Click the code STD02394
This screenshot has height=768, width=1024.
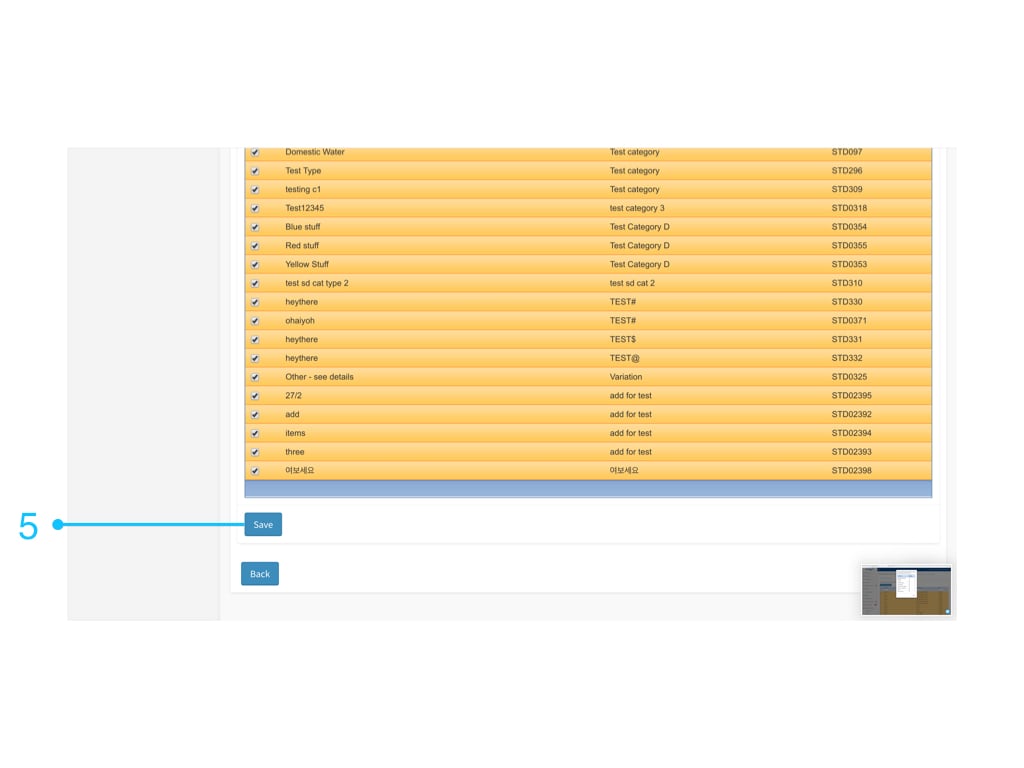point(852,433)
